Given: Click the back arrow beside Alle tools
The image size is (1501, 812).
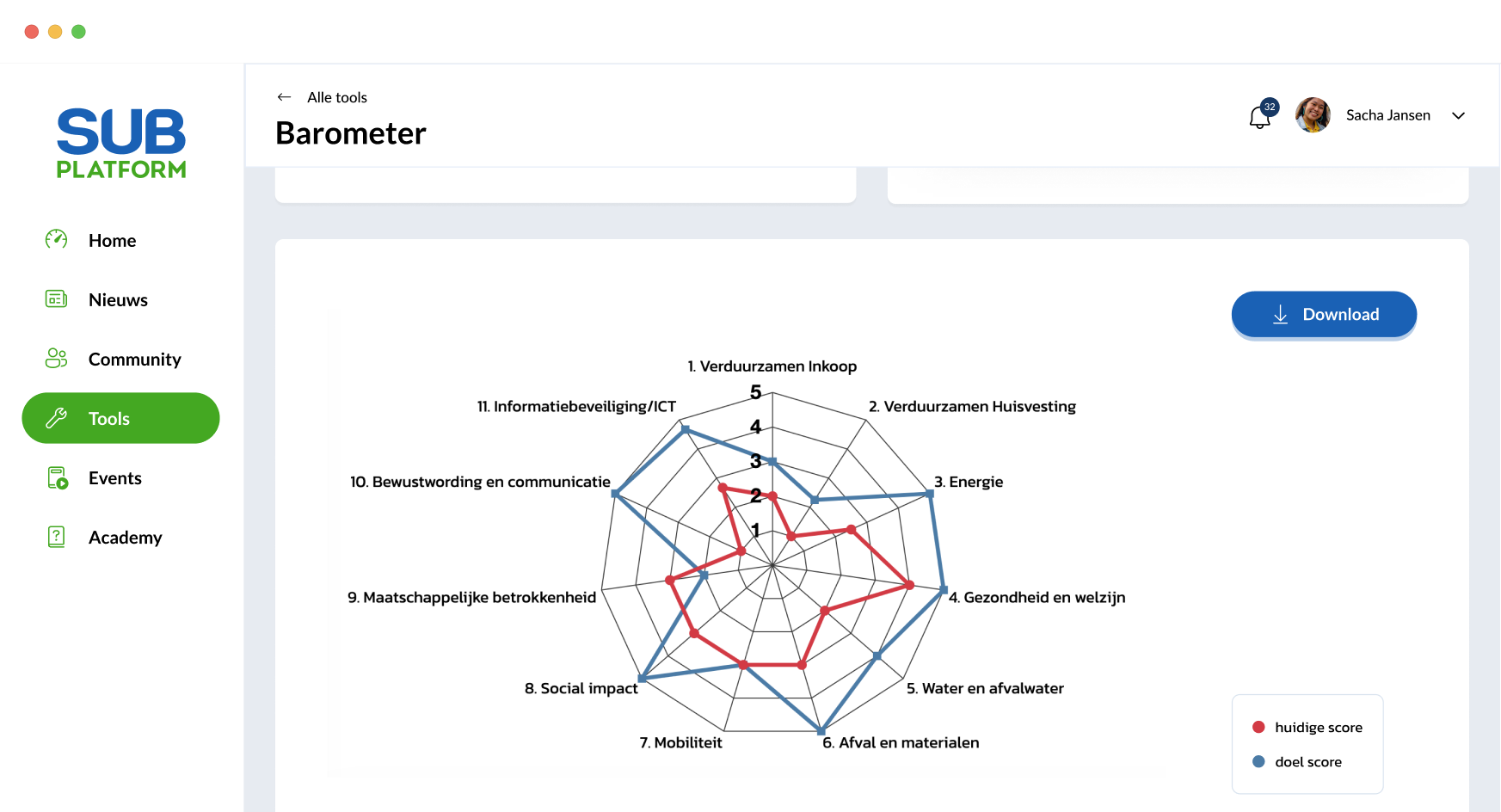Looking at the screenshot, I should [x=284, y=97].
